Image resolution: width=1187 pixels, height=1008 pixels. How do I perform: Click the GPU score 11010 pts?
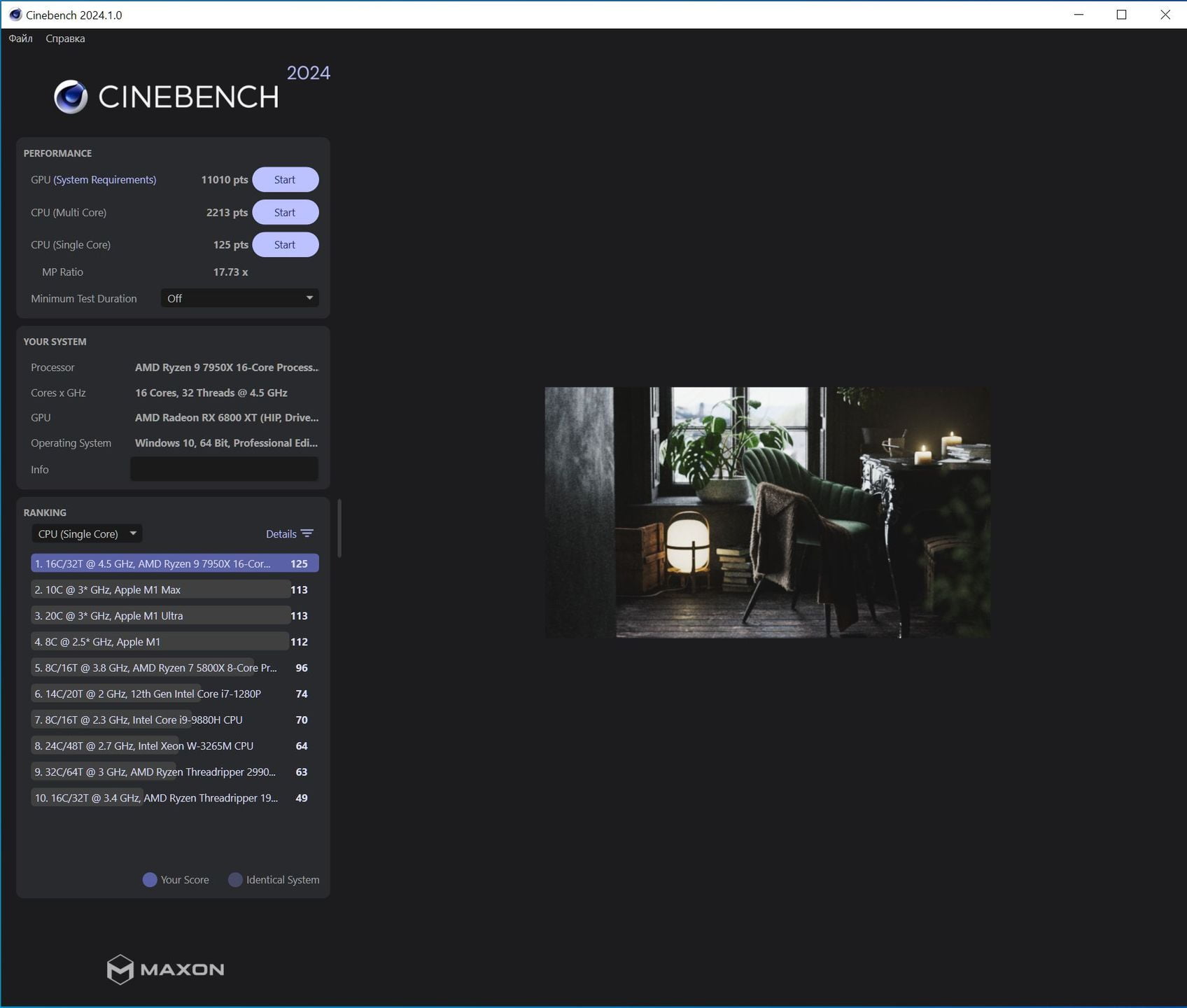tap(225, 180)
